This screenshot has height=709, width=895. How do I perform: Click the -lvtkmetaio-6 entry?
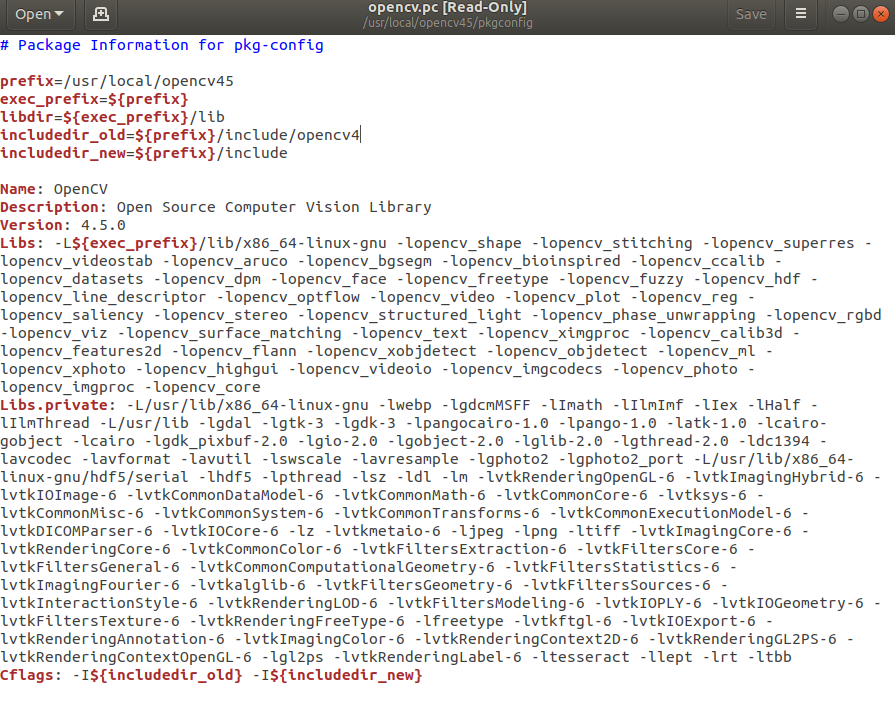[x=382, y=531]
